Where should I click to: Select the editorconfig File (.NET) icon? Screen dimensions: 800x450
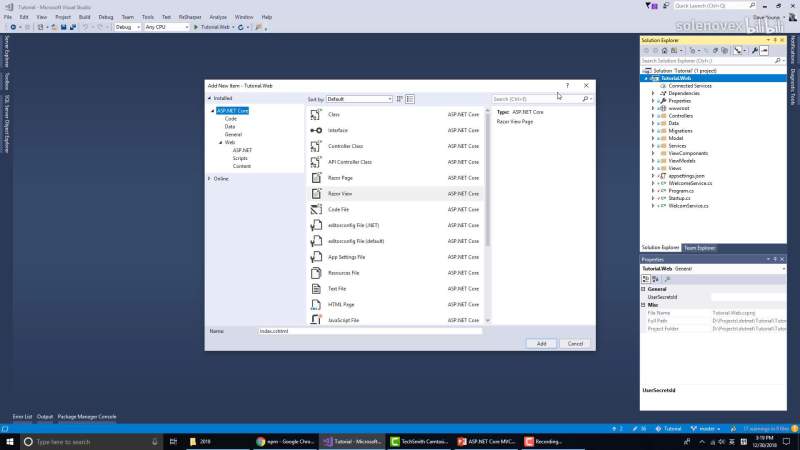click(x=316, y=226)
